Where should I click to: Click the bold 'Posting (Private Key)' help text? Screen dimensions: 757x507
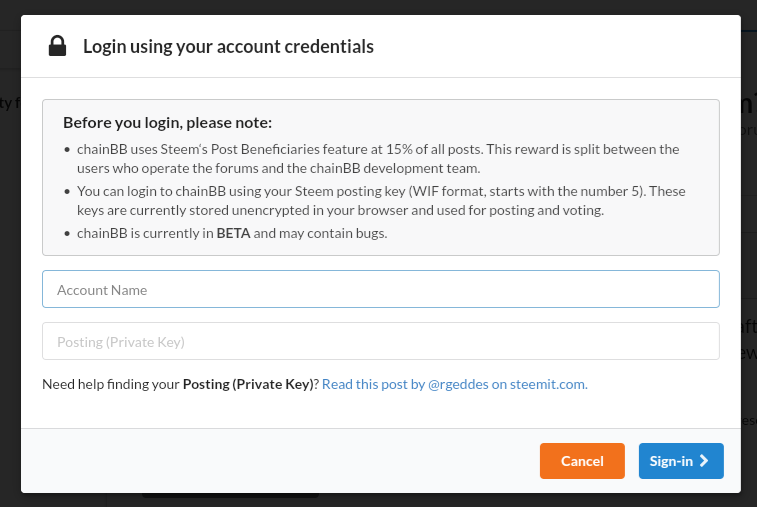pos(248,384)
